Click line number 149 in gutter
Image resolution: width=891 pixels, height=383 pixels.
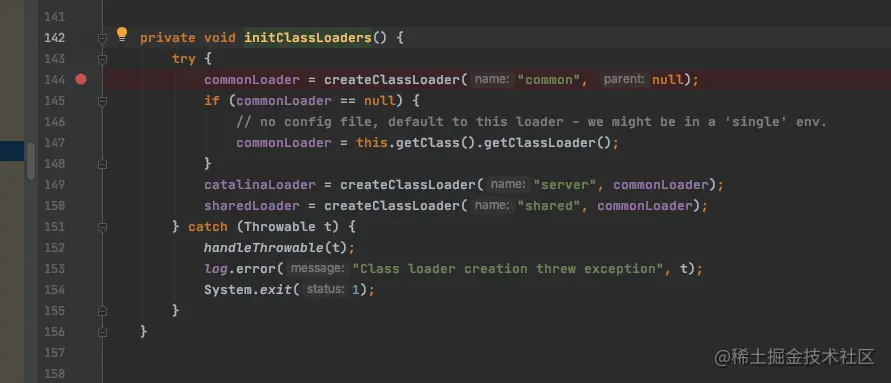[x=55, y=185]
